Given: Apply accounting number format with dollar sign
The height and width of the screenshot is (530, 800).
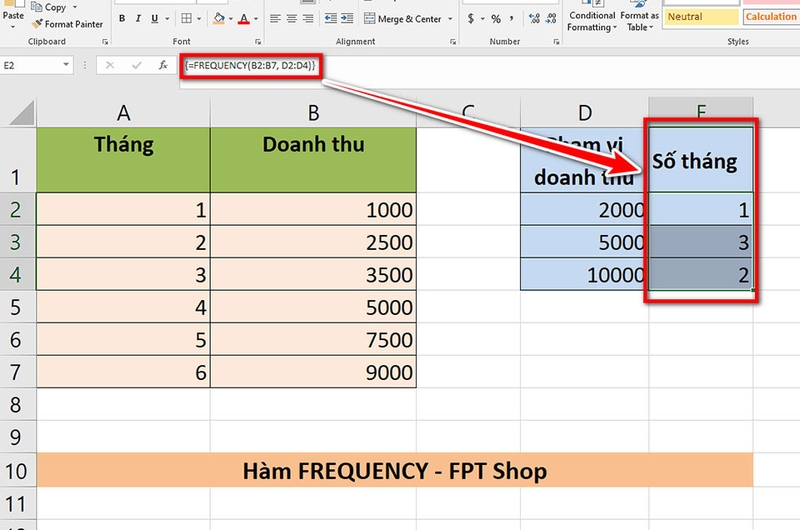Looking at the screenshot, I should 470,19.
